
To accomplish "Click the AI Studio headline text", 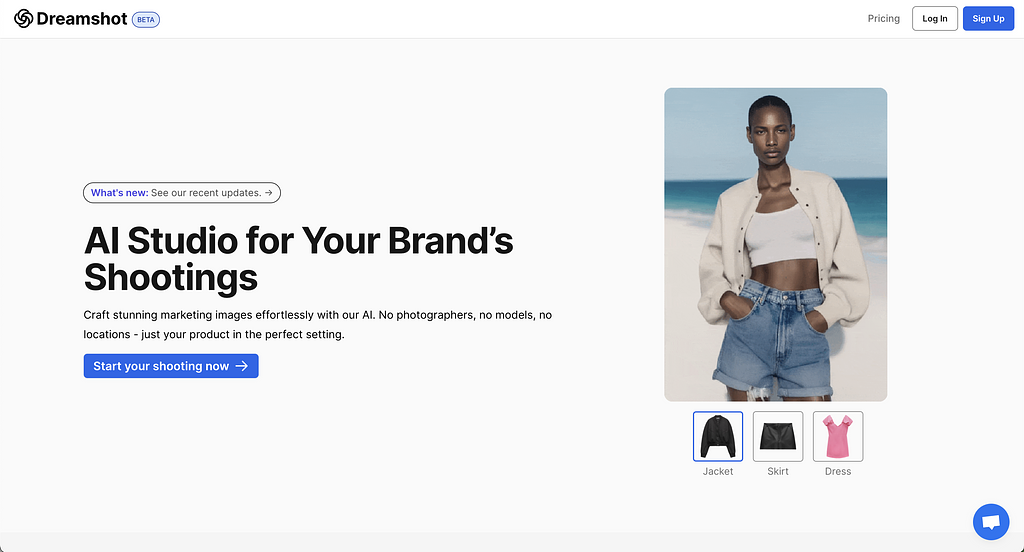I will coord(298,259).
